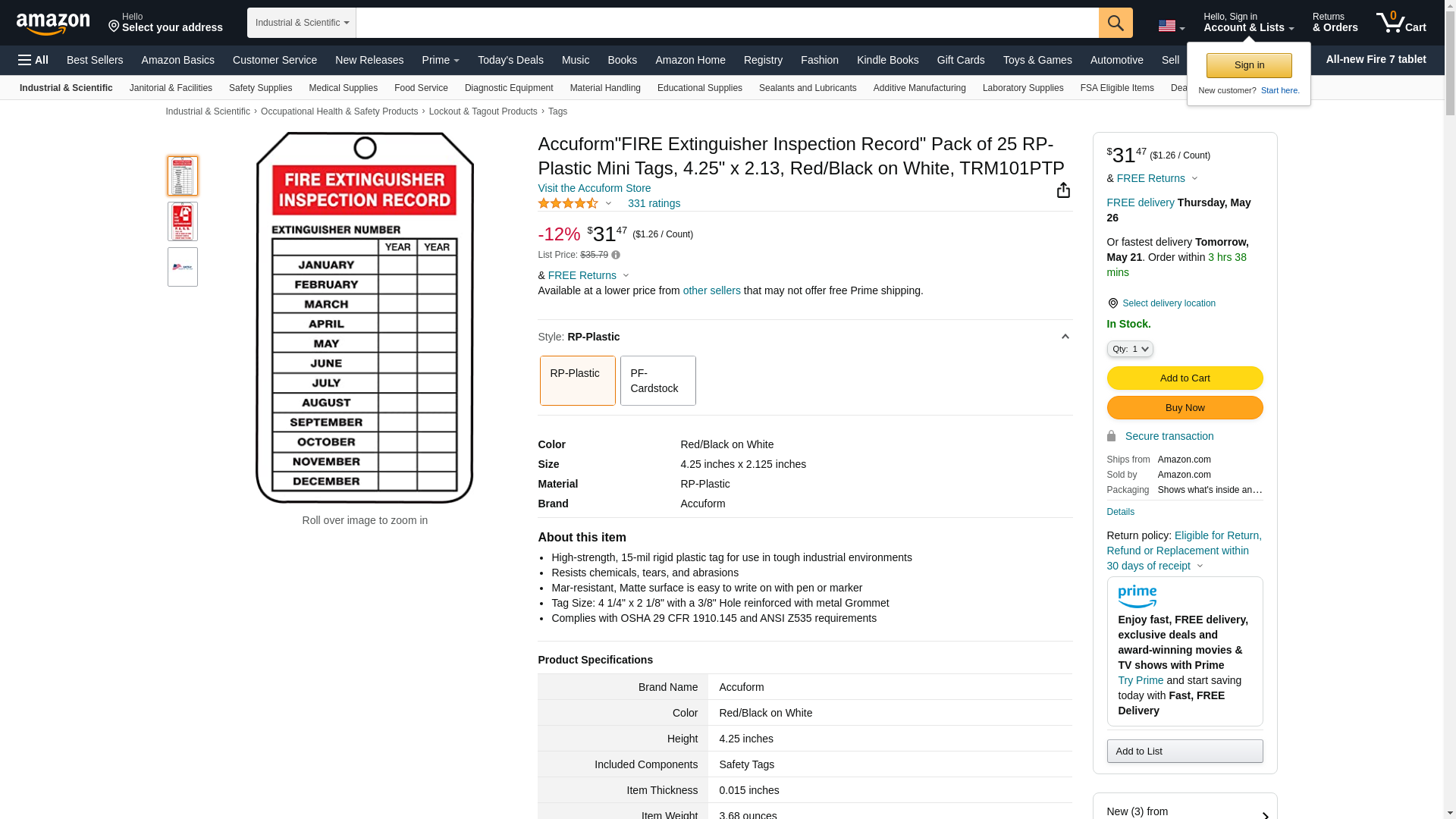Click the share icon near the title
The image size is (1456, 819).
click(1063, 190)
